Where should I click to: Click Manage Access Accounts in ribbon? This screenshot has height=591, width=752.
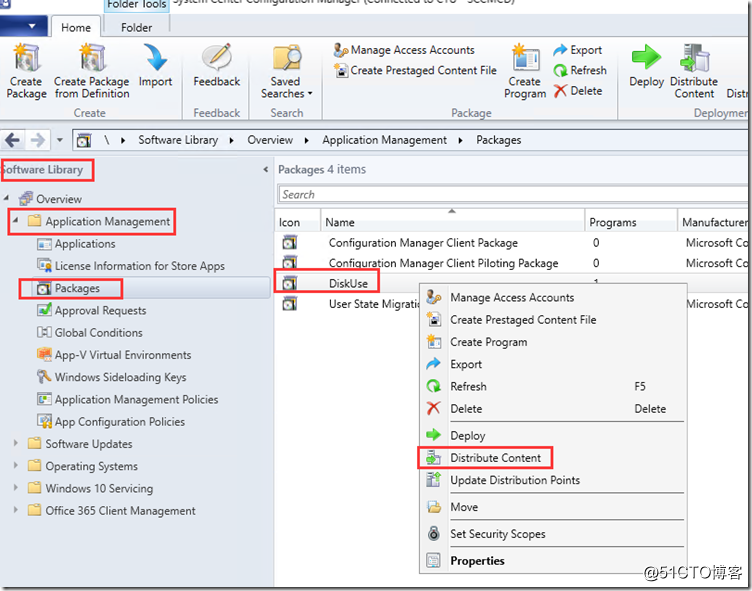404,50
